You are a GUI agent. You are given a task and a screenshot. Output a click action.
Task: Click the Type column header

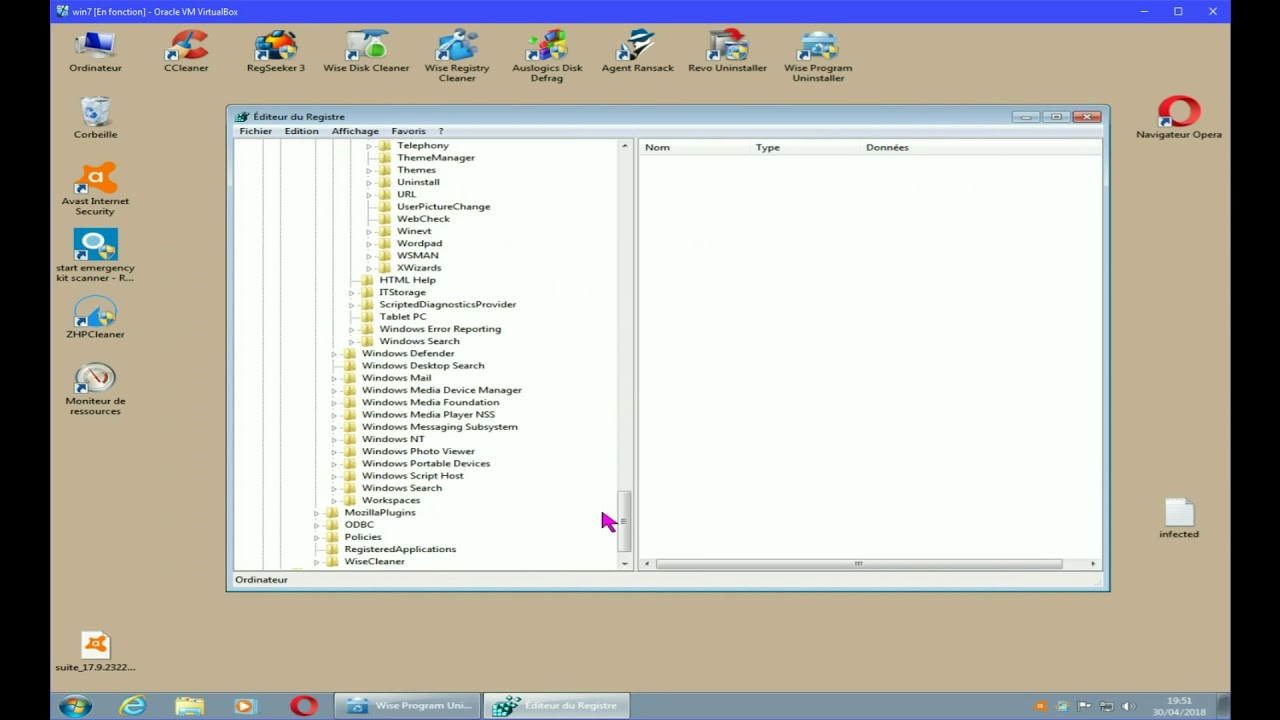click(x=768, y=147)
